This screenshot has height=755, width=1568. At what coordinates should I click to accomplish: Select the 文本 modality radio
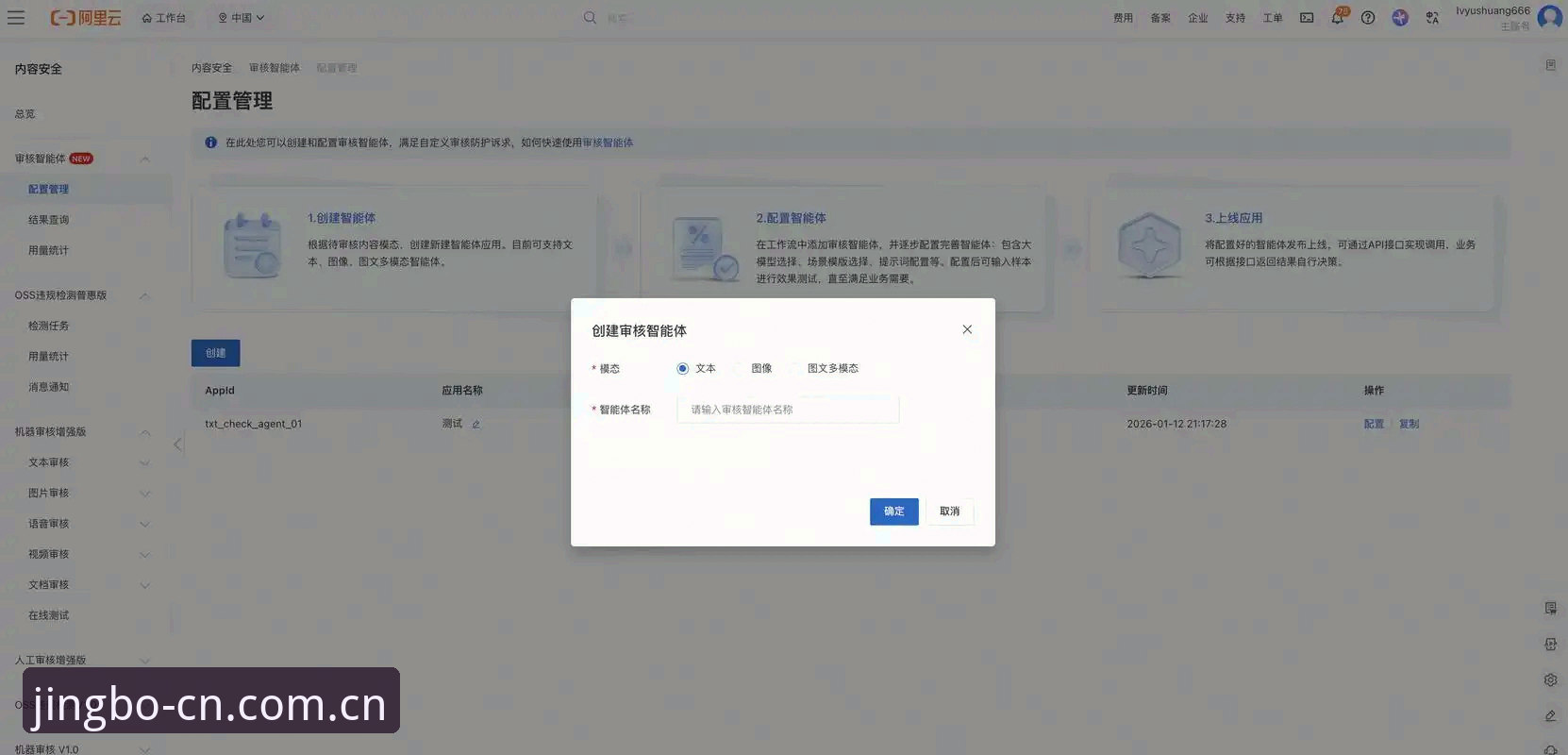point(682,368)
